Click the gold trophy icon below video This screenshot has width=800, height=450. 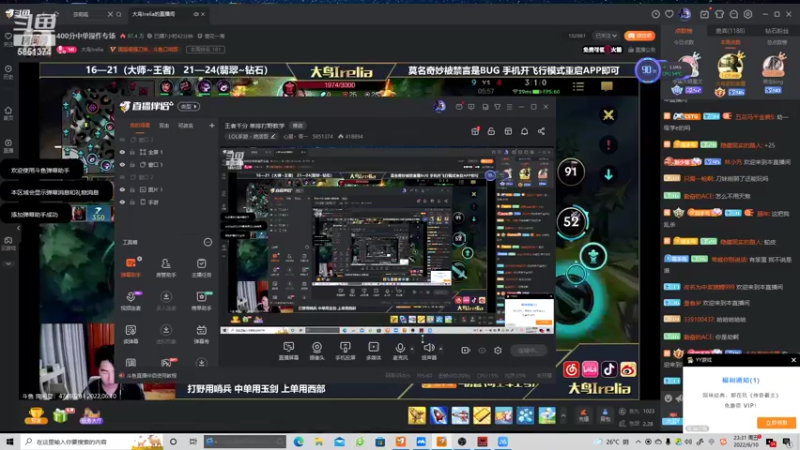click(x=36, y=416)
